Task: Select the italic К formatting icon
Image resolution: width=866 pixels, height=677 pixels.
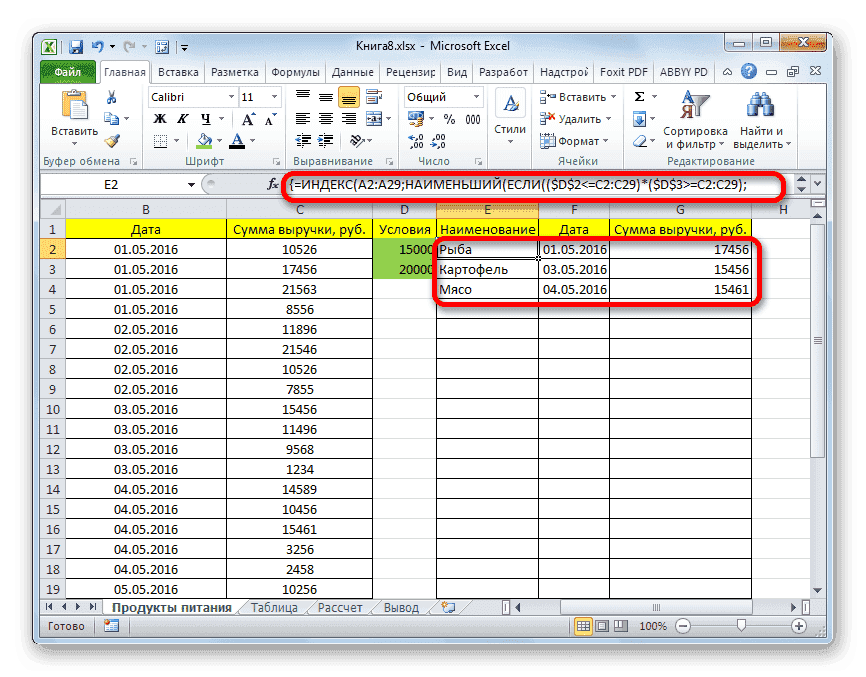Action: click(183, 116)
